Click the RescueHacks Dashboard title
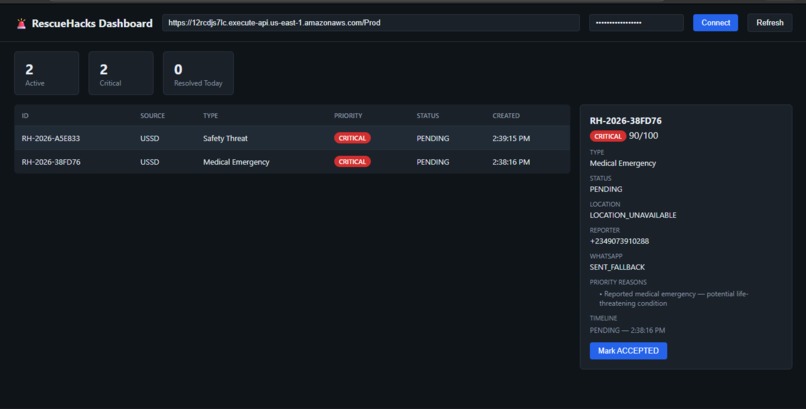 coord(92,23)
